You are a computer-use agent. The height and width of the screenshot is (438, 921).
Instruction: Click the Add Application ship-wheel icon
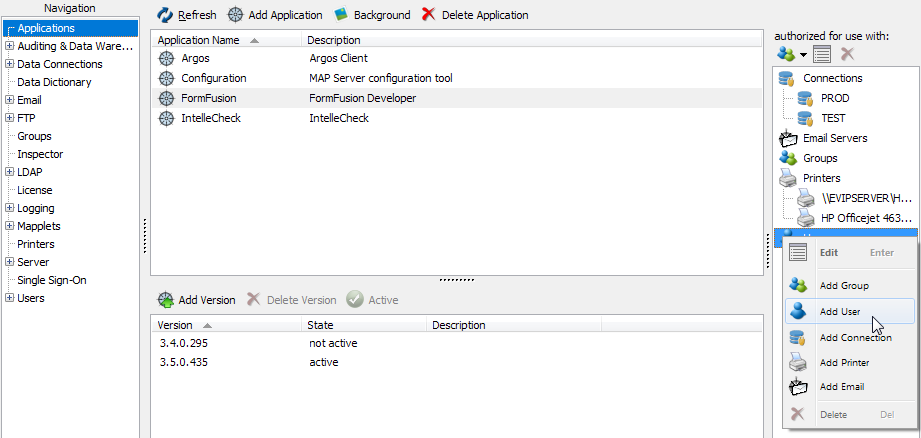tap(236, 15)
